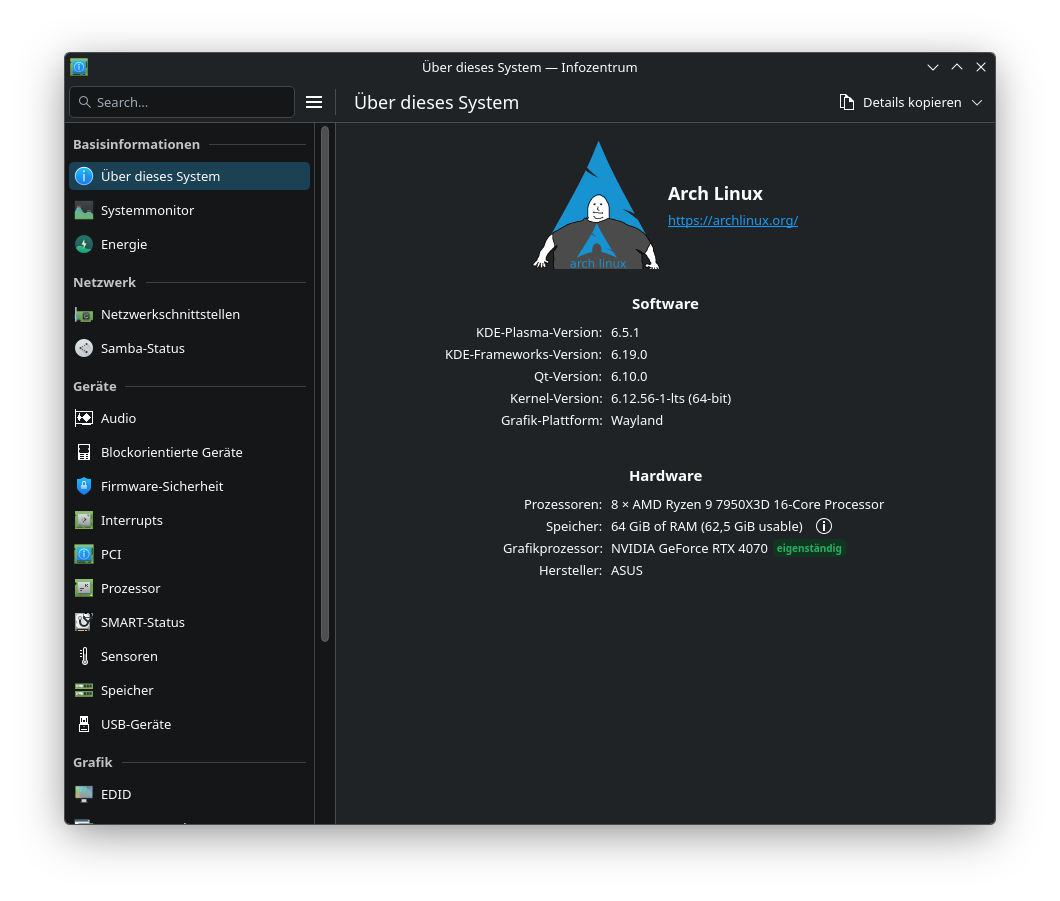The height and width of the screenshot is (901, 1060).
Task: Click the KDE-Frameworks-Version value 6.19.0
Action: pyautogui.click(x=629, y=355)
